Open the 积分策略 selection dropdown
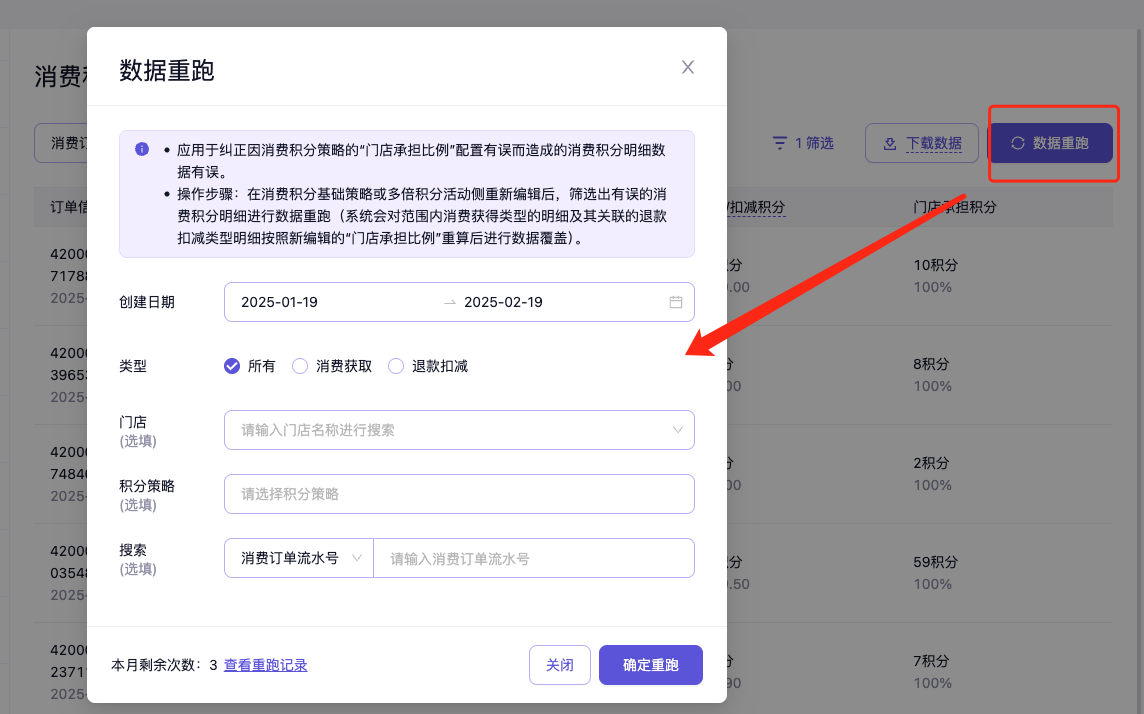 (459, 494)
